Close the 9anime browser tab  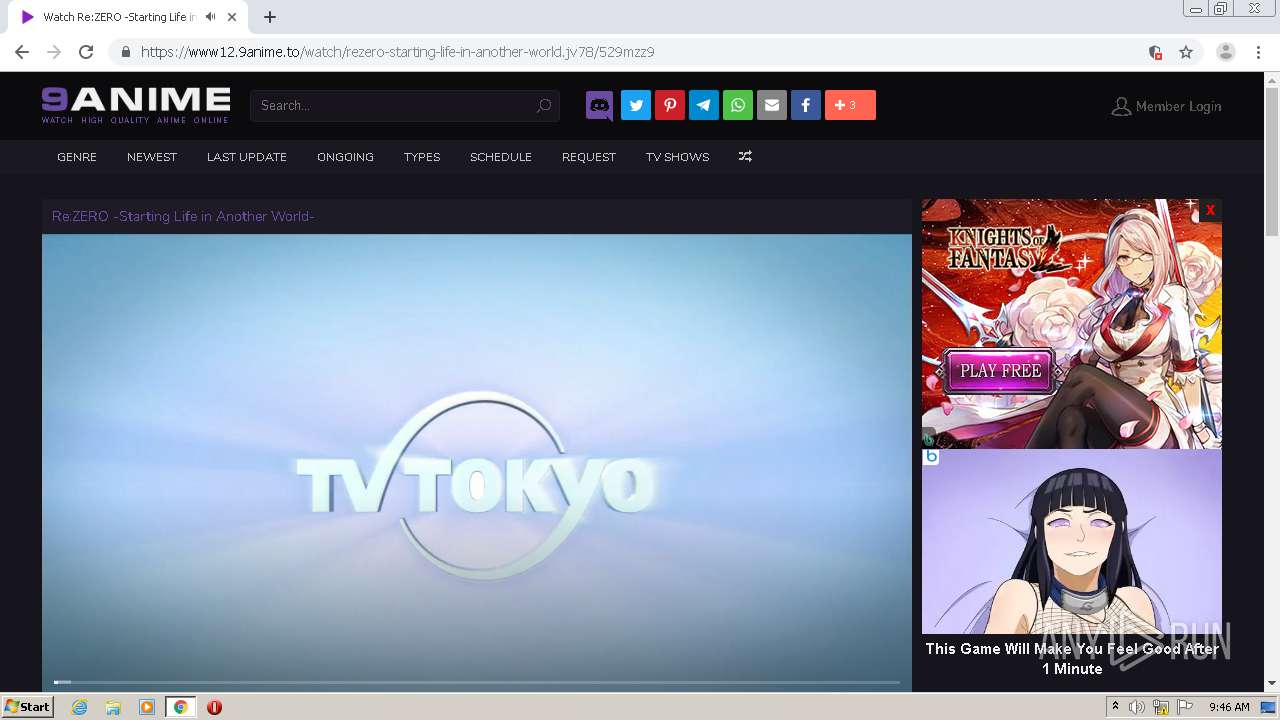pyautogui.click(x=234, y=17)
